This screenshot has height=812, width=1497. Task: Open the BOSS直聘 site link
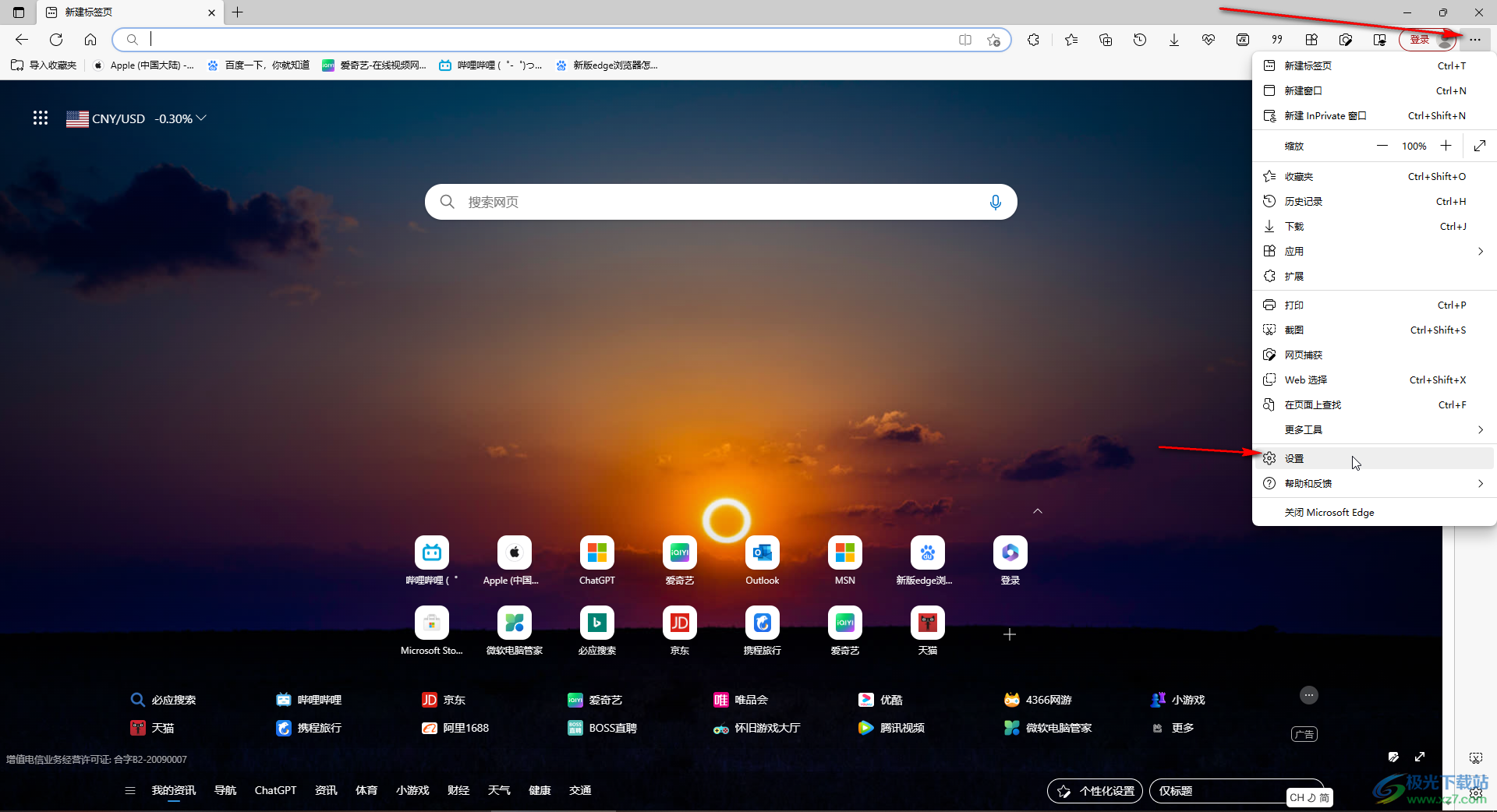pyautogui.click(x=603, y=728)
